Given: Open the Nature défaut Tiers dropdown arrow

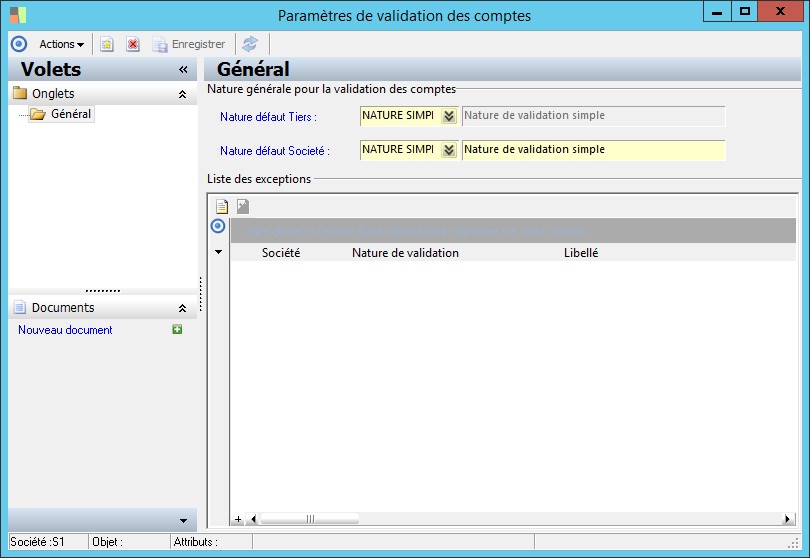Looking at the screenshot, I should (x=449, y=116).
